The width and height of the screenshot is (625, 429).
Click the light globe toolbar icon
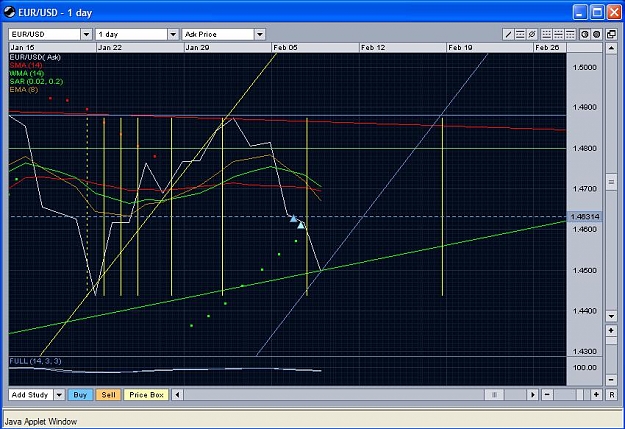click(585, 34)
